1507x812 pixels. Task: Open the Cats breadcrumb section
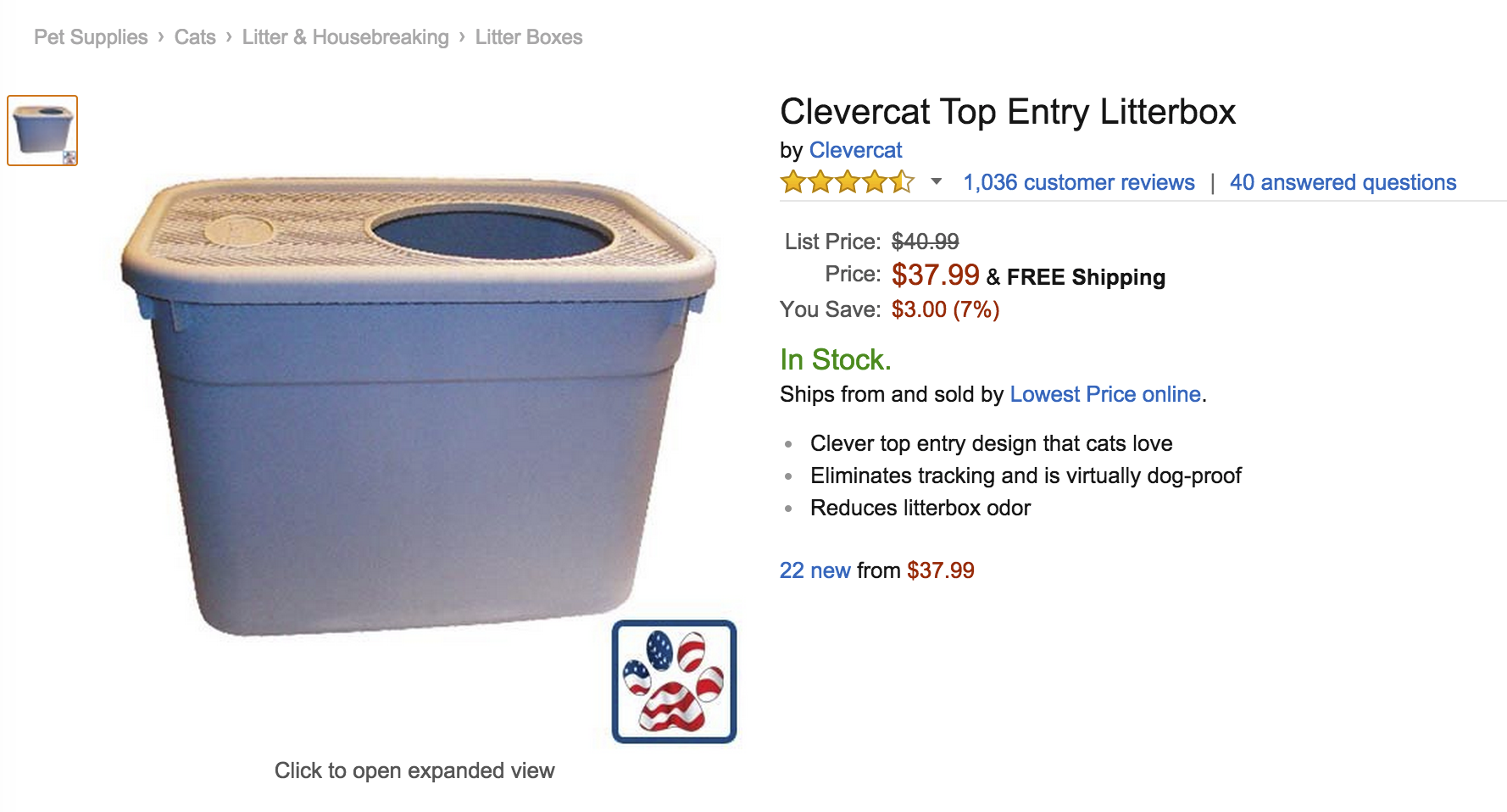pyautogui.click(x=195, y=36)
